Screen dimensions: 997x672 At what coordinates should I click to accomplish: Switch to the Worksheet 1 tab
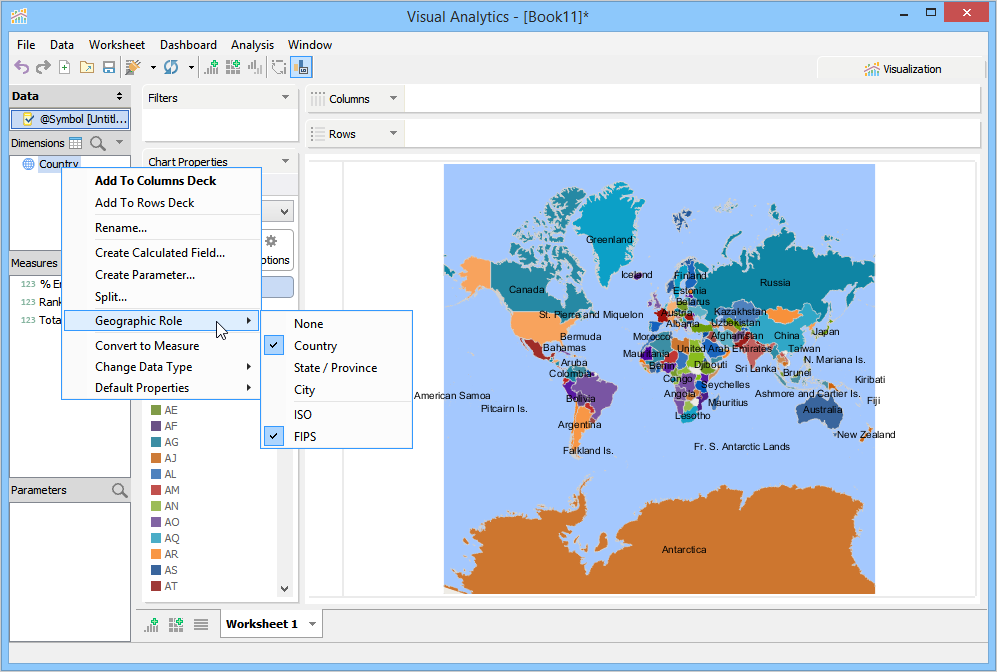point(261,624)
